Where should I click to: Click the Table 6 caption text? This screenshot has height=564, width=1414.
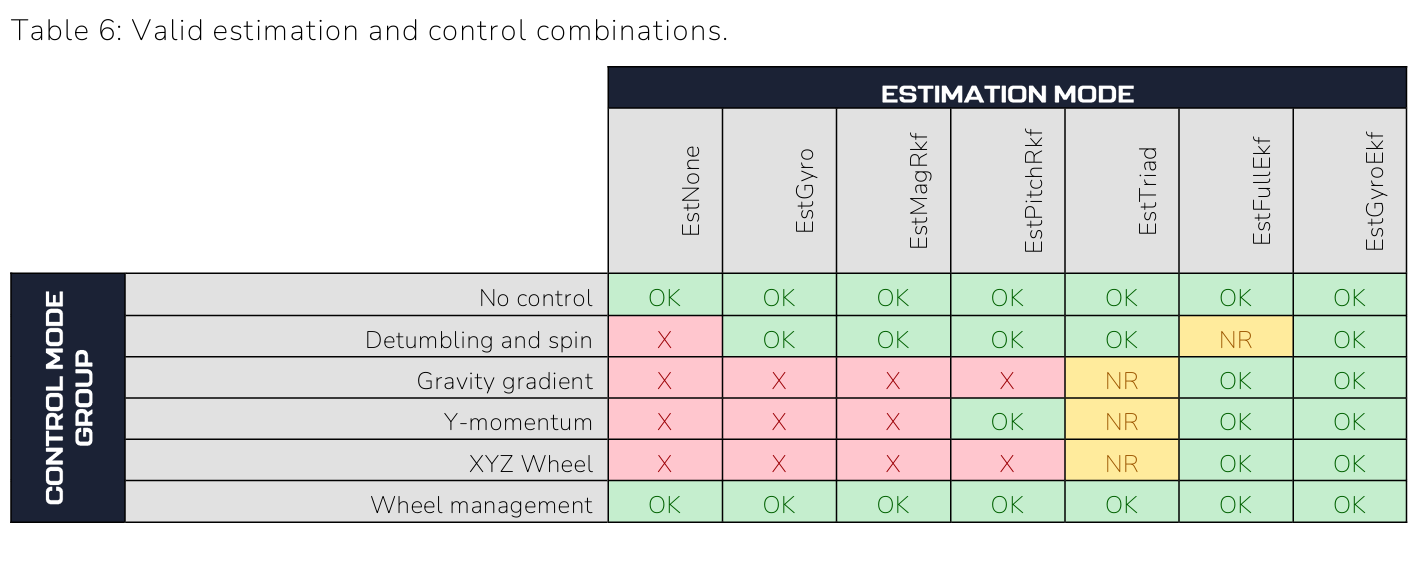tap(369, 30)
